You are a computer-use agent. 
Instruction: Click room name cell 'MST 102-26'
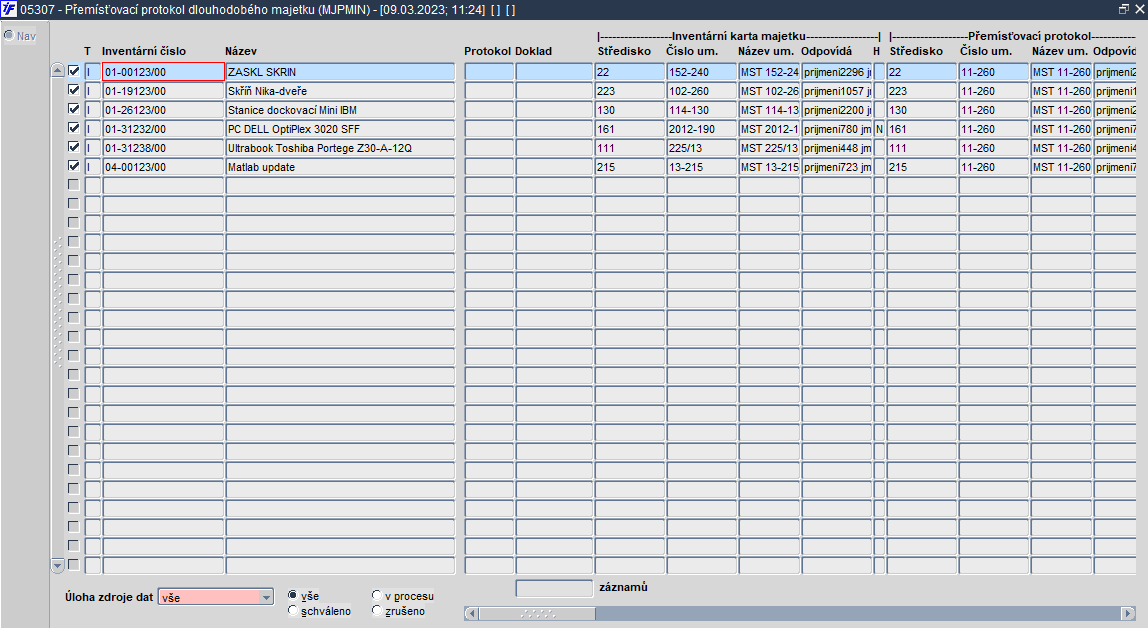769,91
